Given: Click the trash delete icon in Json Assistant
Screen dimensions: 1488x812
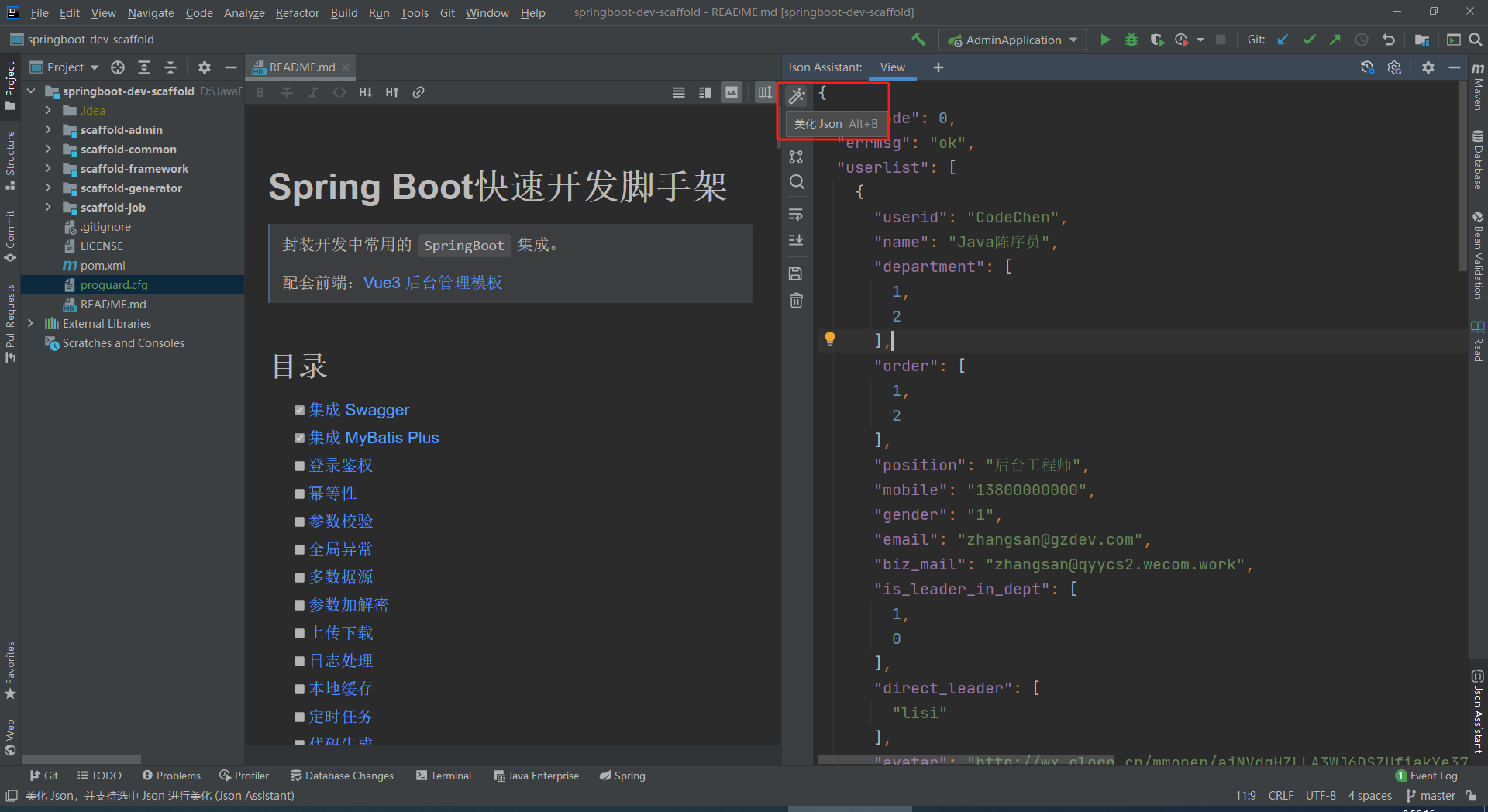Looking at the screenshot, I should (796, 301).
